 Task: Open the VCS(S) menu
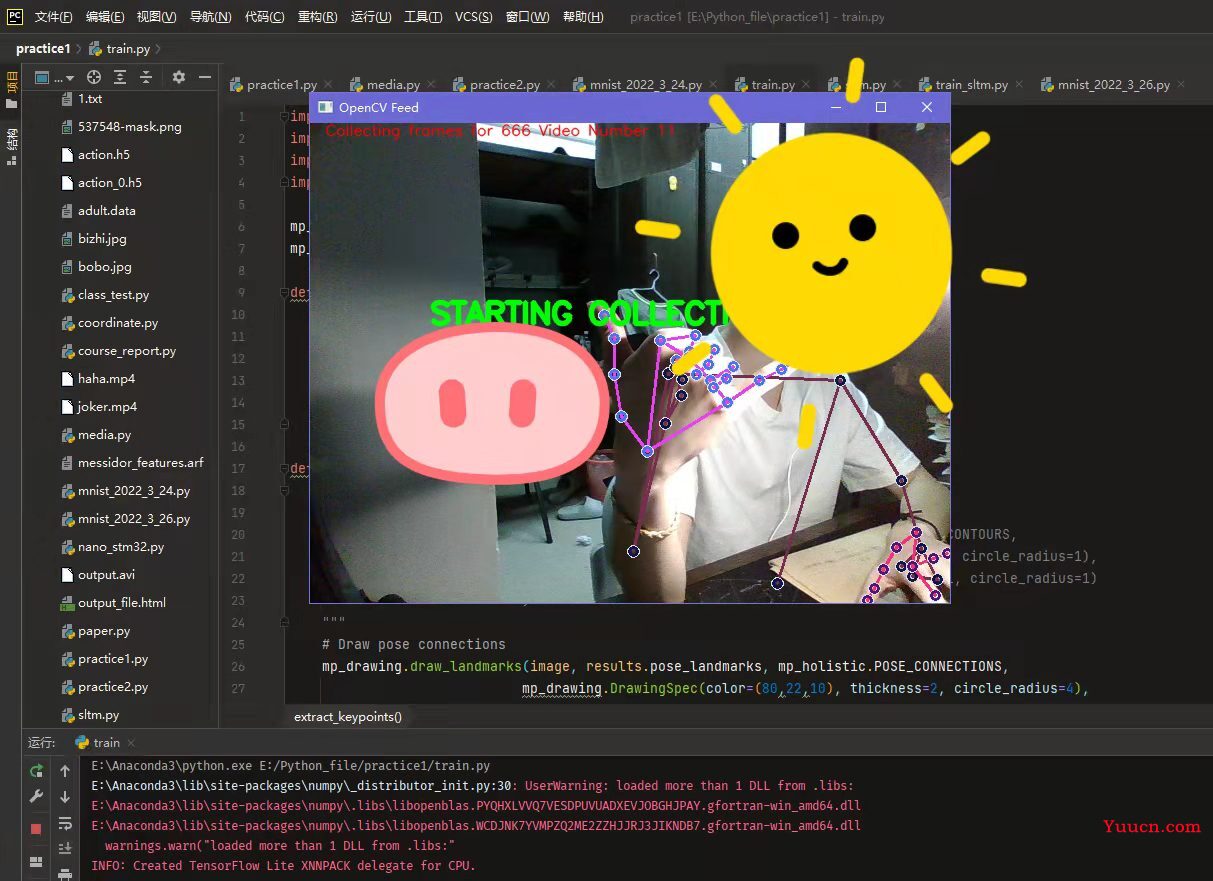coord(473,17)
